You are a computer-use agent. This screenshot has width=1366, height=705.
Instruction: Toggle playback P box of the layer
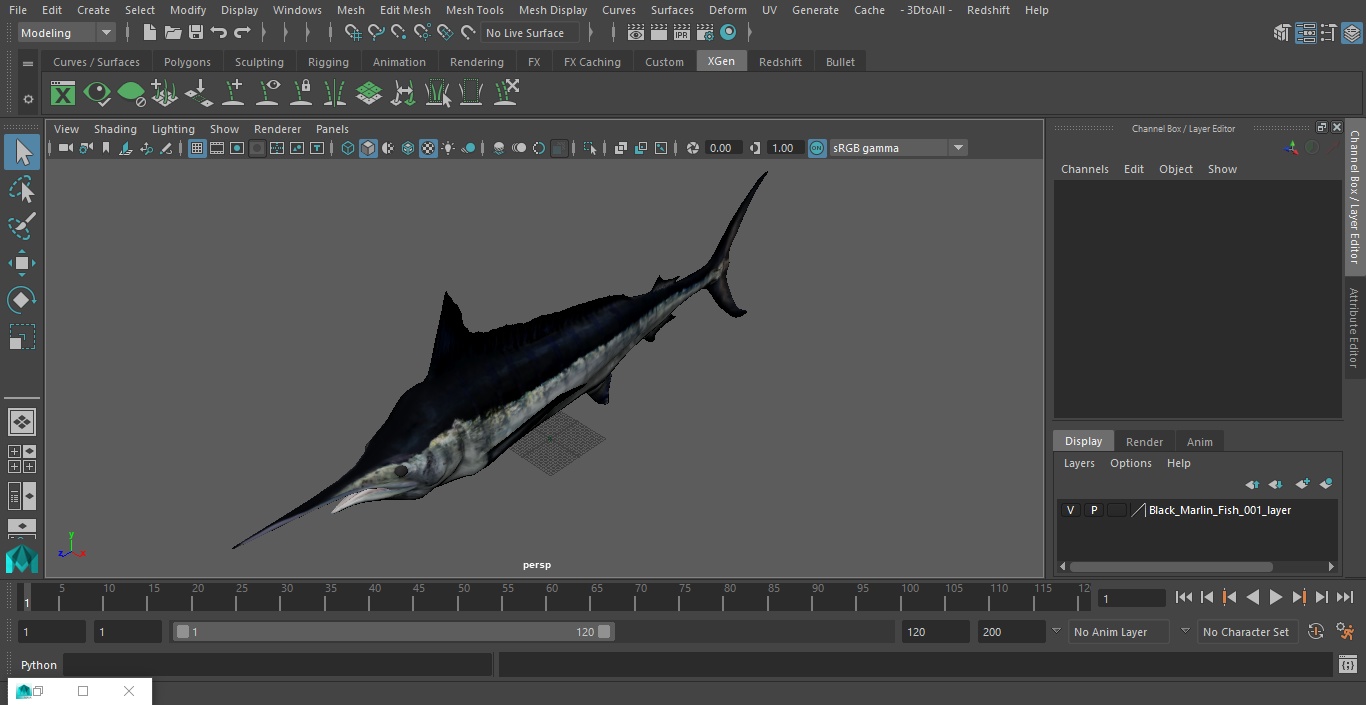pos(1093,510)
